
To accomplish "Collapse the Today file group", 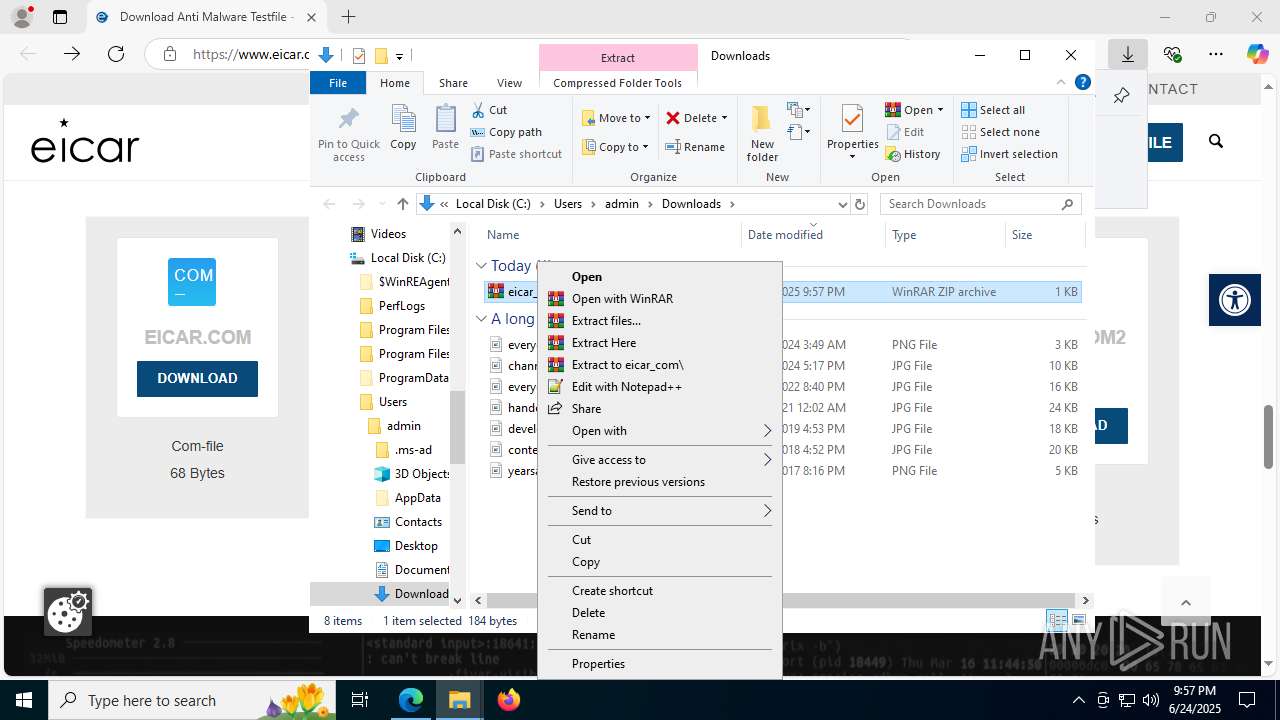I will (x=481, y=266).
